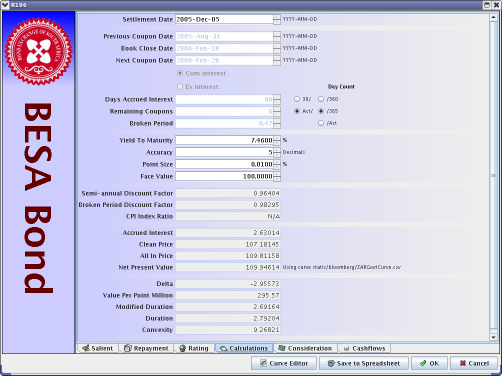
Task: Click the Consideration tab icon
Action: [x=282, y=348]
